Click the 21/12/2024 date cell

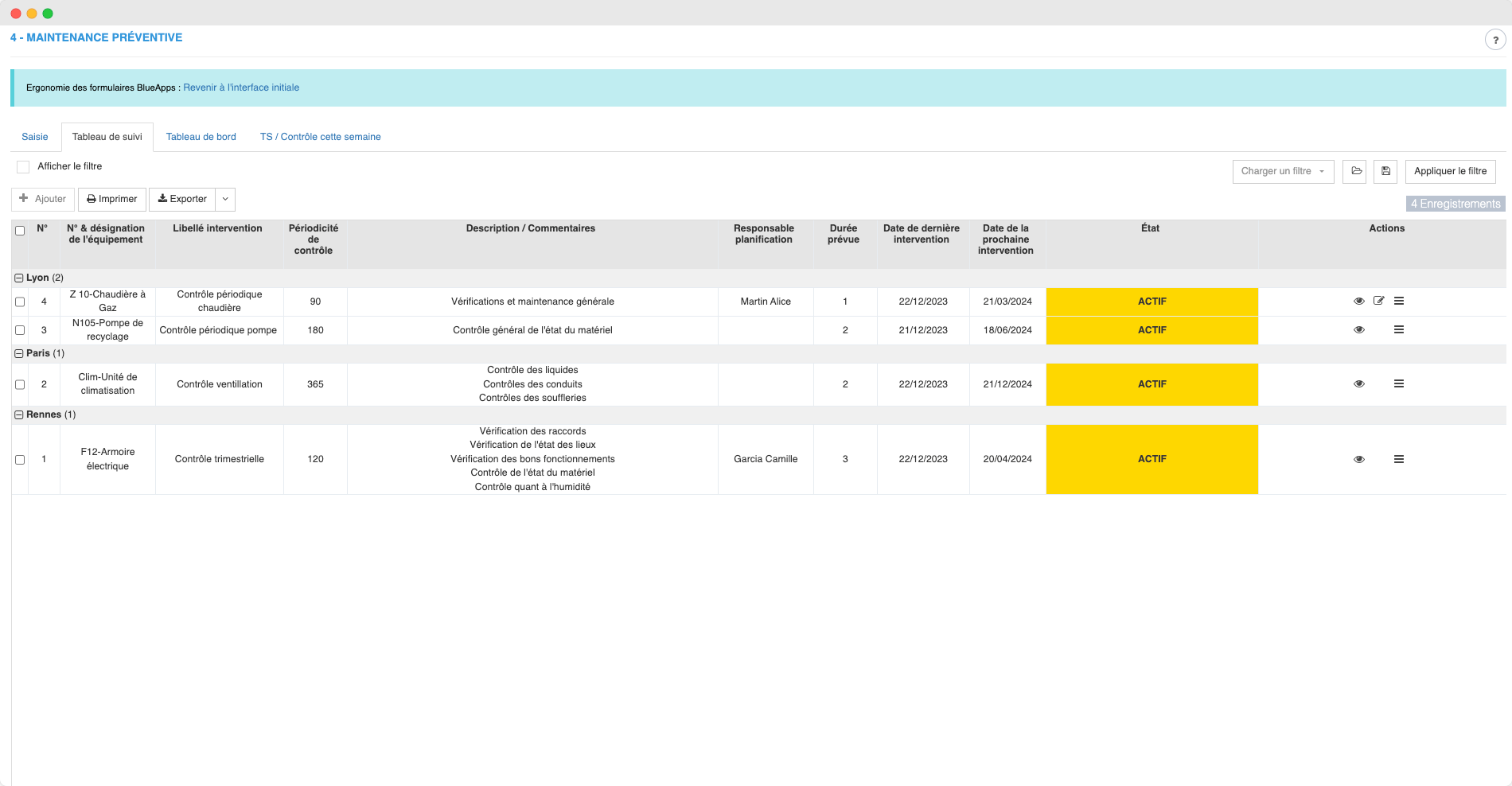[x=1007, y=384]
